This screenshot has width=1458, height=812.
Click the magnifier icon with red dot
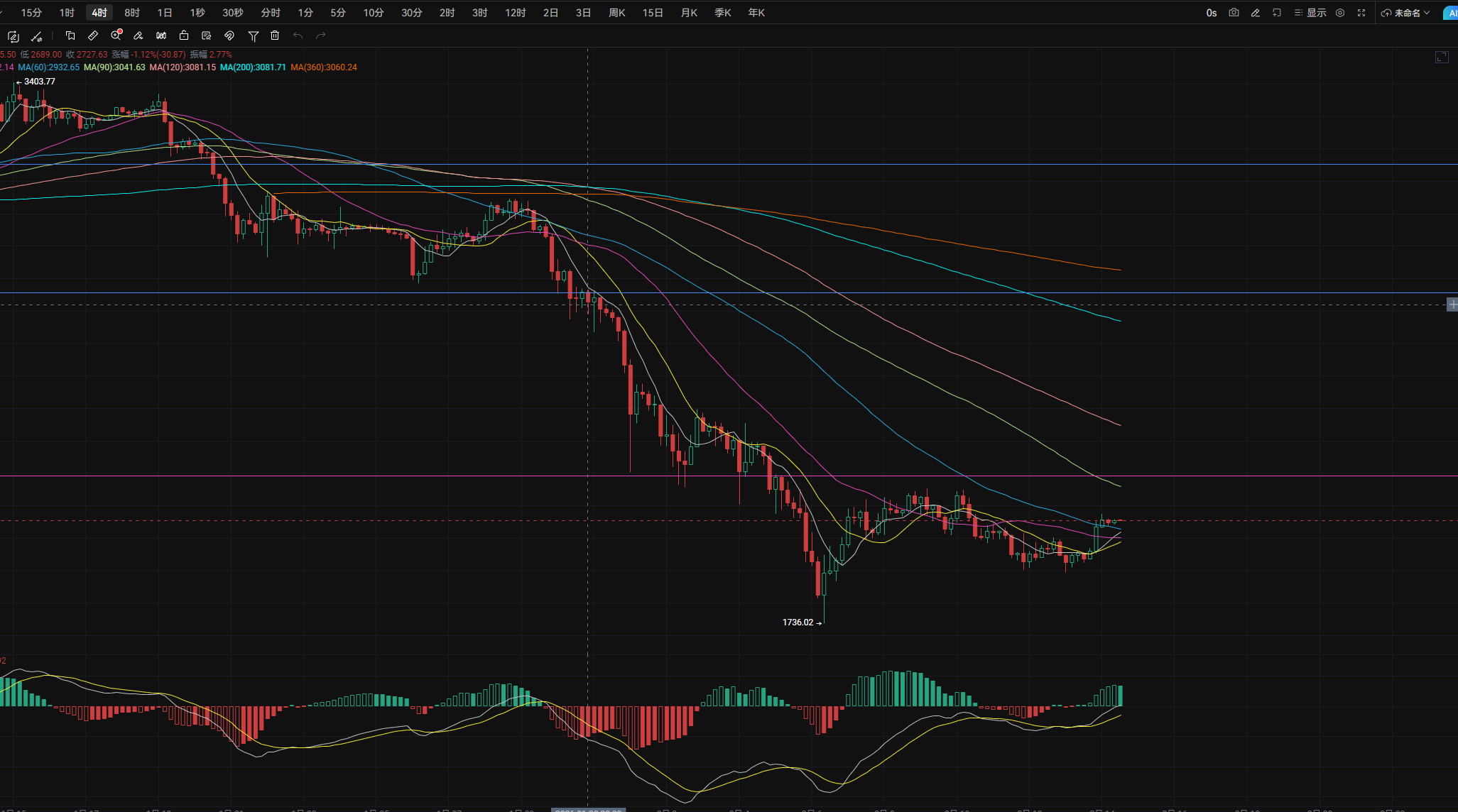[116, 35]
